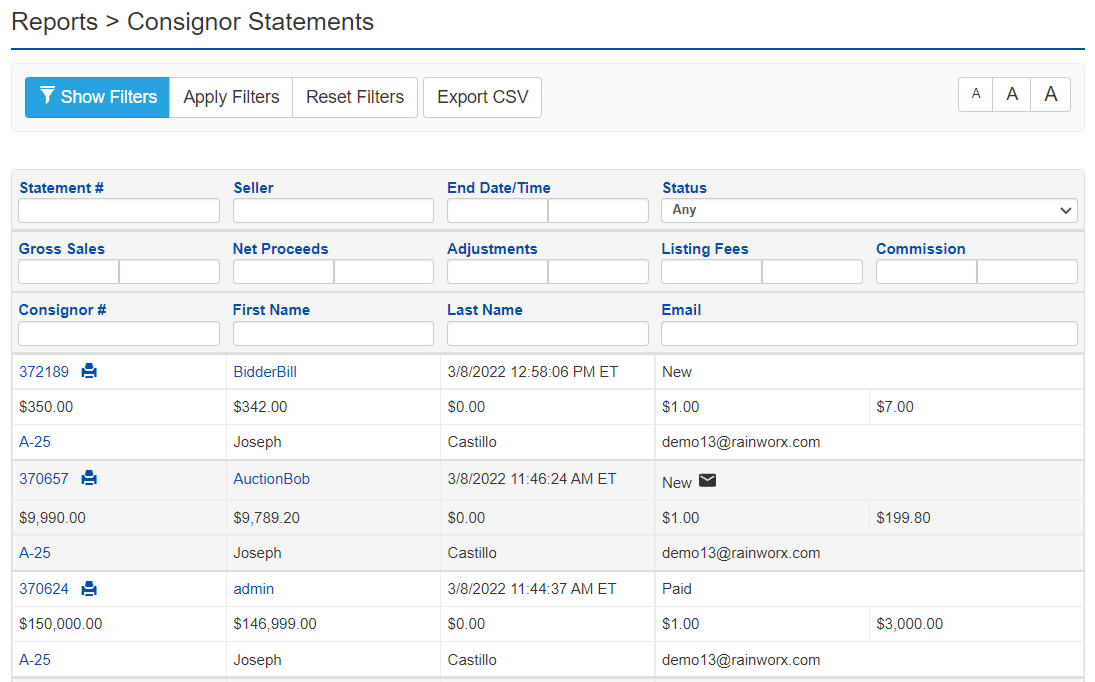Image resolution: width=1095 pixels, height=682 pixels.
Task: Open seller admin profile
Action: (x=253, y=589)
